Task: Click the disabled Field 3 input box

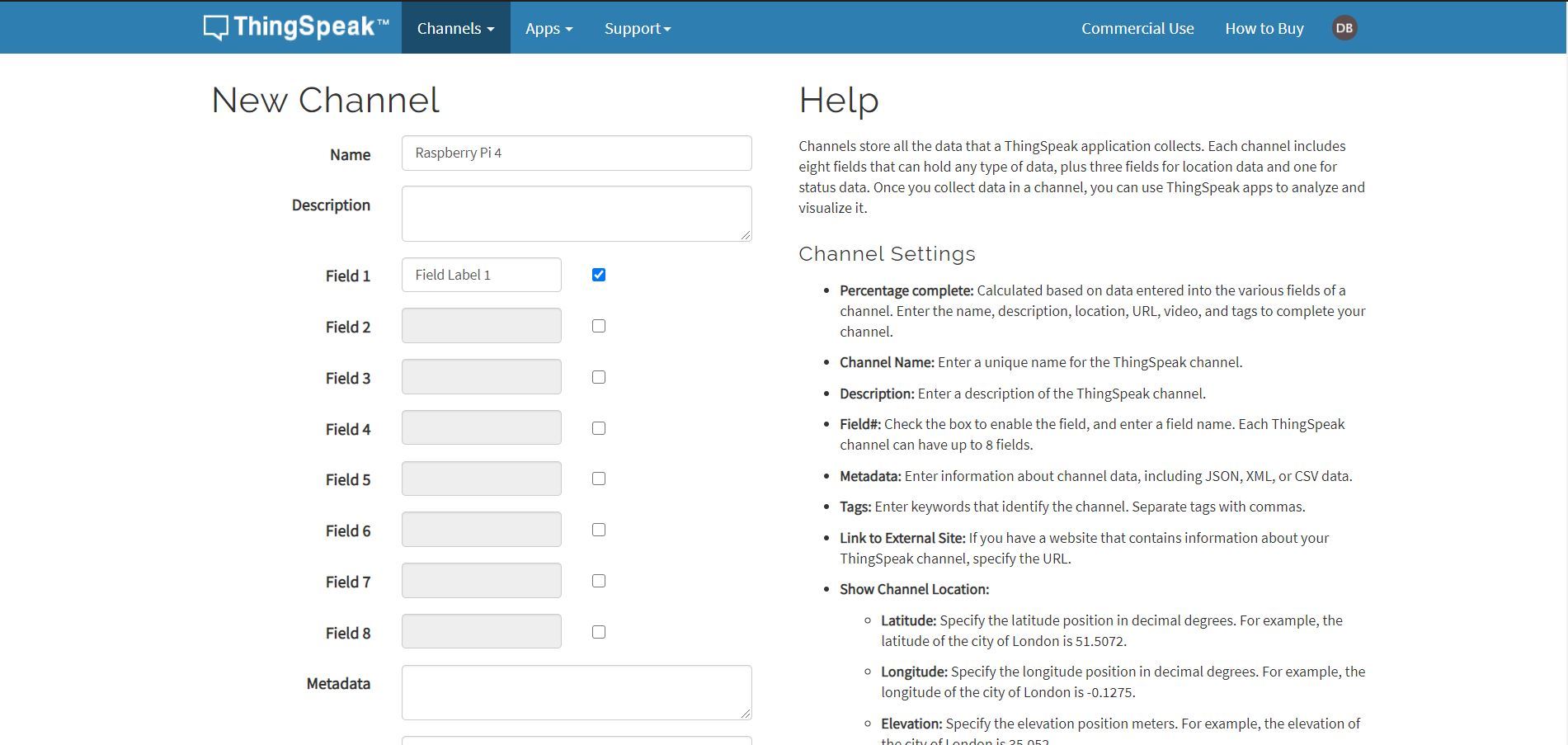Action: pyautogui.click(x=481, y=377)
